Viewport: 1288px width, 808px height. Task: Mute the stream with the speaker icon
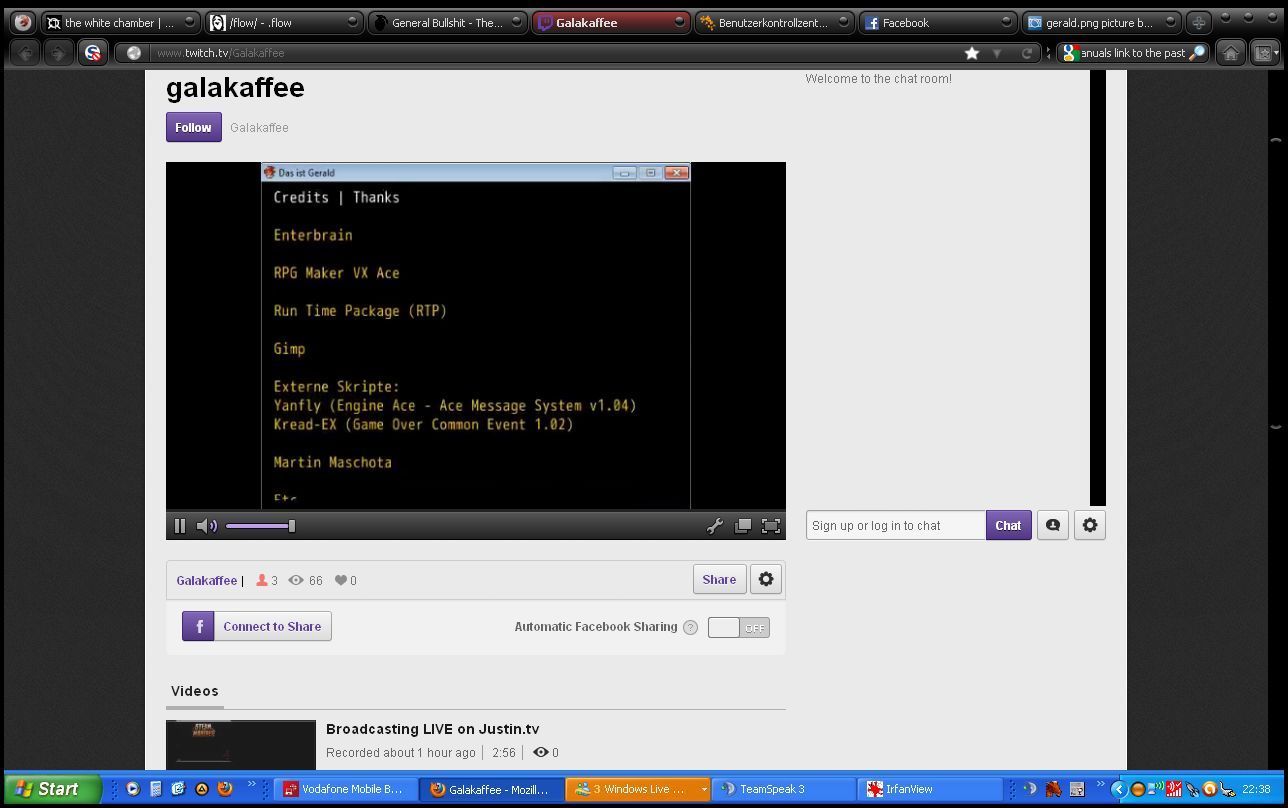pyautogui.click(x=206, y=526)
